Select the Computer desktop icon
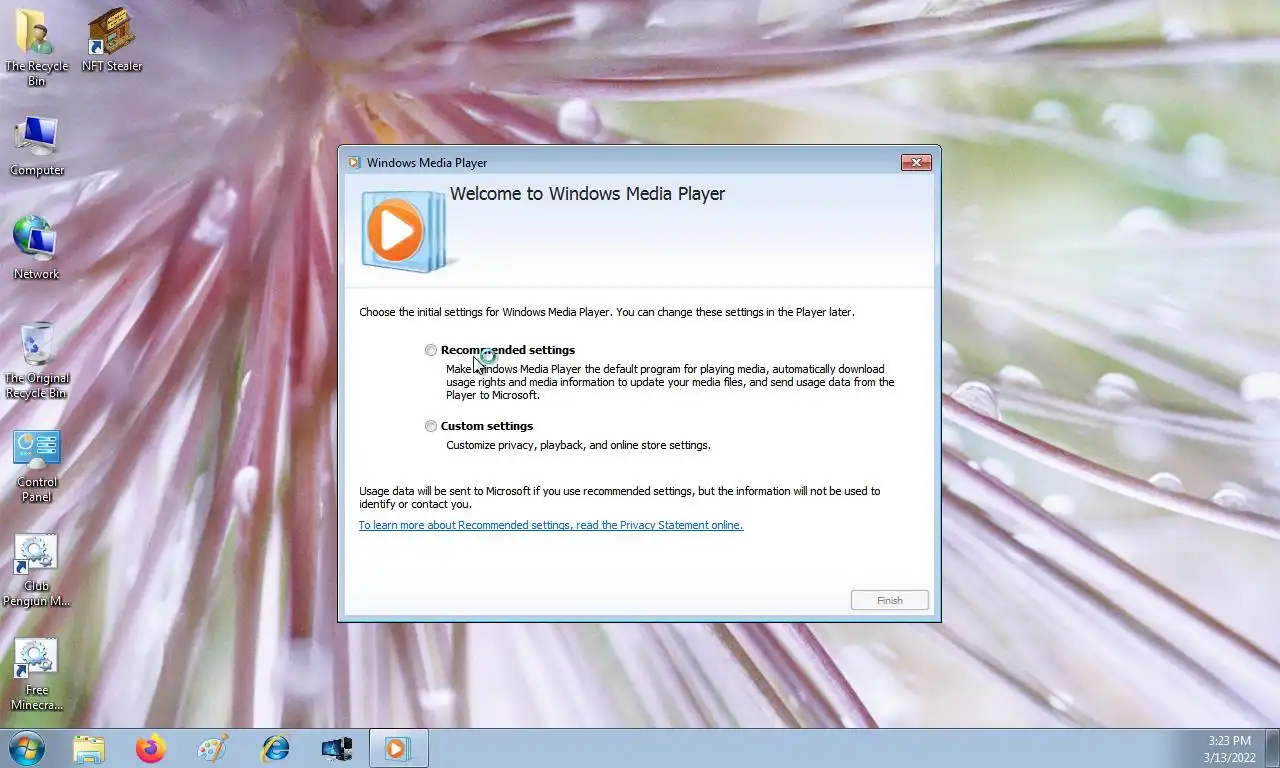Image resolution: width=1280 pixels, height=768 pixels. 37,146
